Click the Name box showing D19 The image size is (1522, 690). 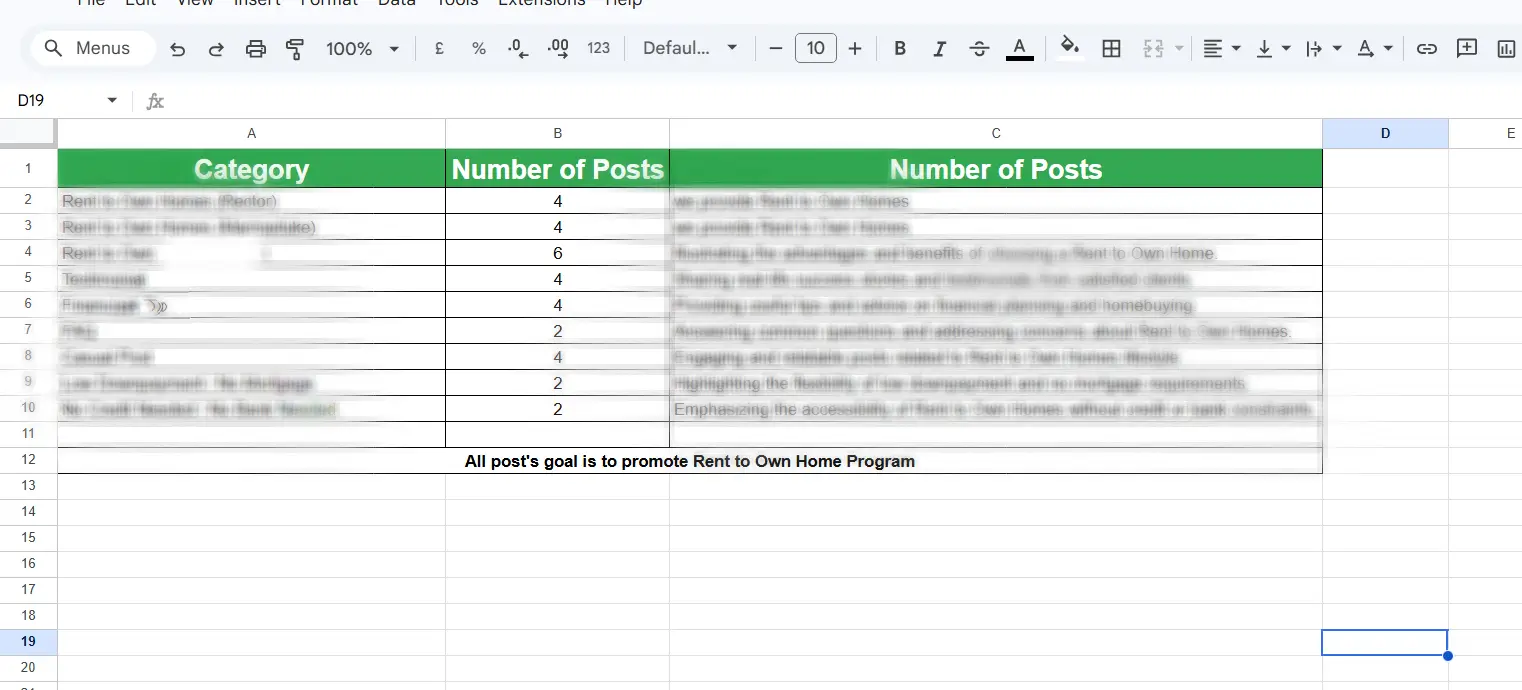58,100
